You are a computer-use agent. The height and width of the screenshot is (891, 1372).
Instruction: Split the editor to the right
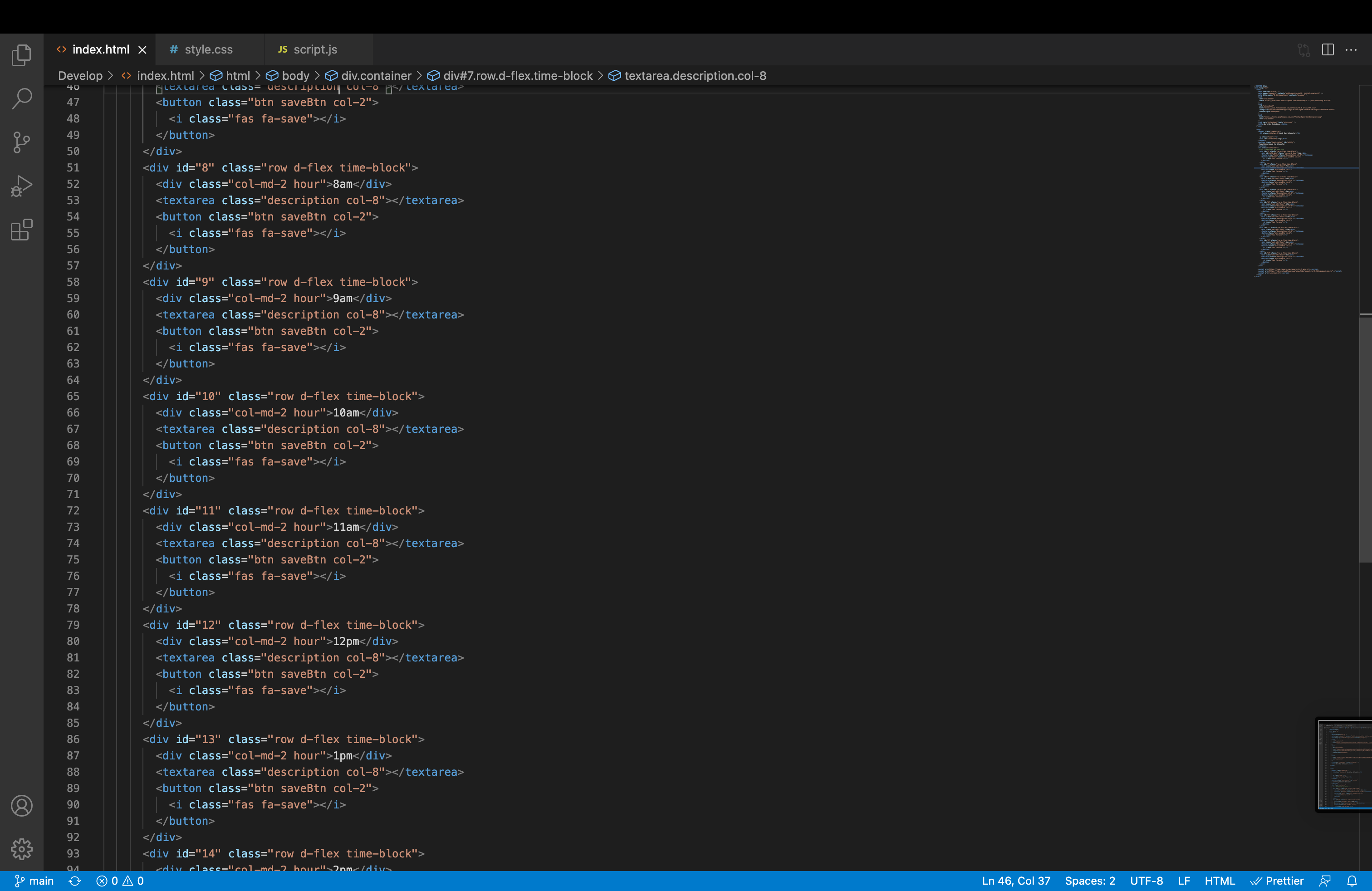pos(1327,49)
